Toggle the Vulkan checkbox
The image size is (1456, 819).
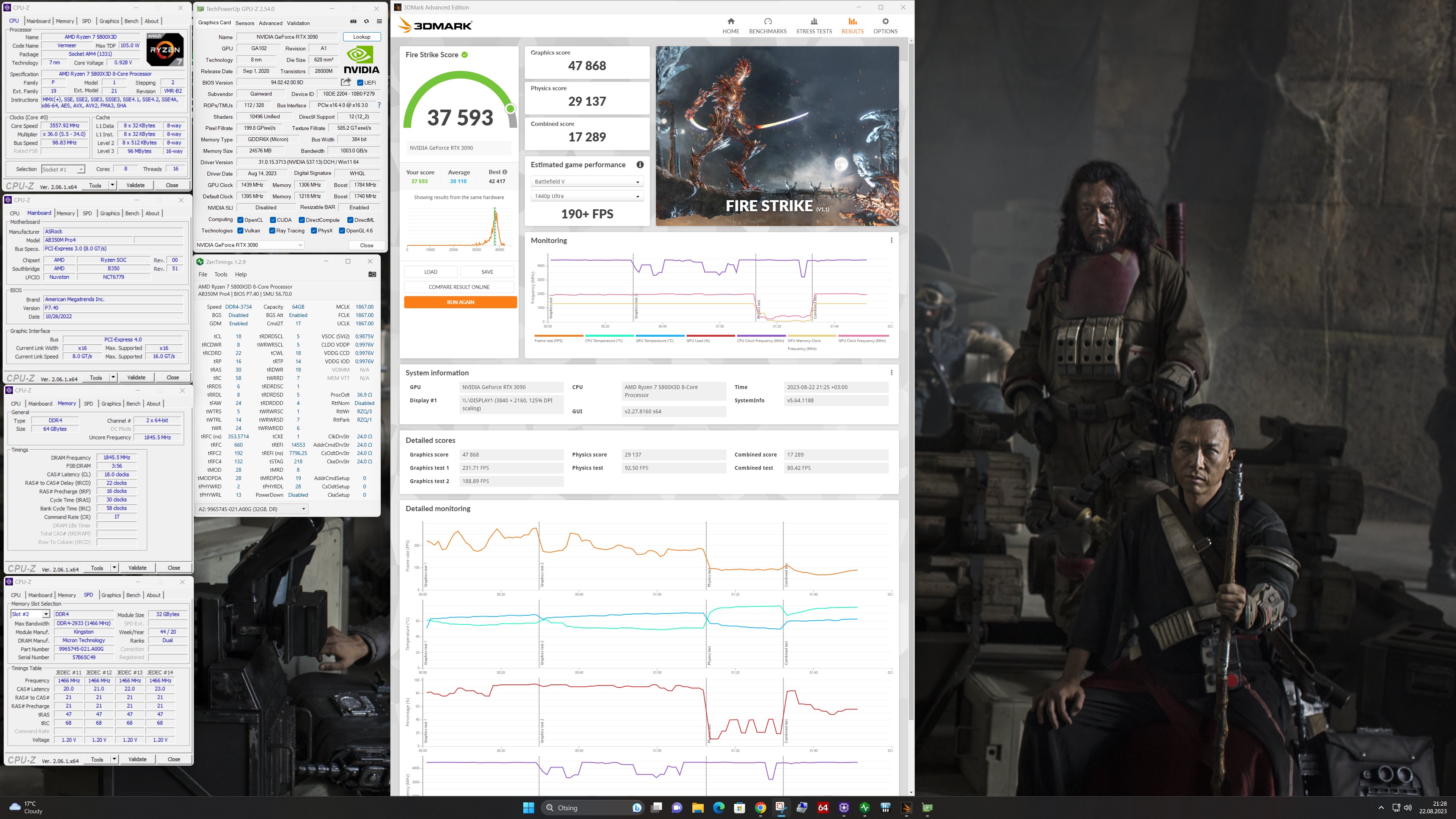point(241,231)
